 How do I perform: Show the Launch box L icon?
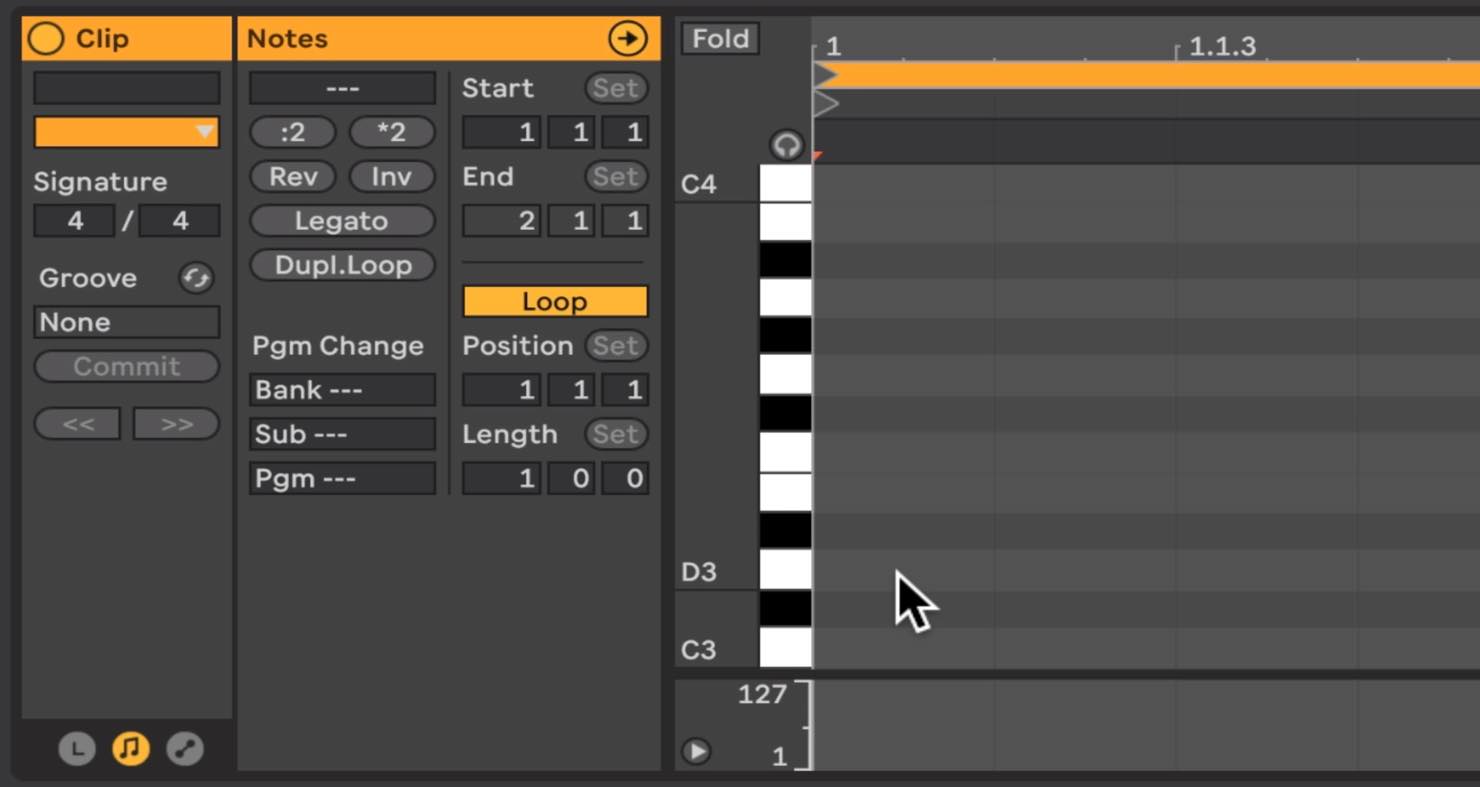(77, 748)
